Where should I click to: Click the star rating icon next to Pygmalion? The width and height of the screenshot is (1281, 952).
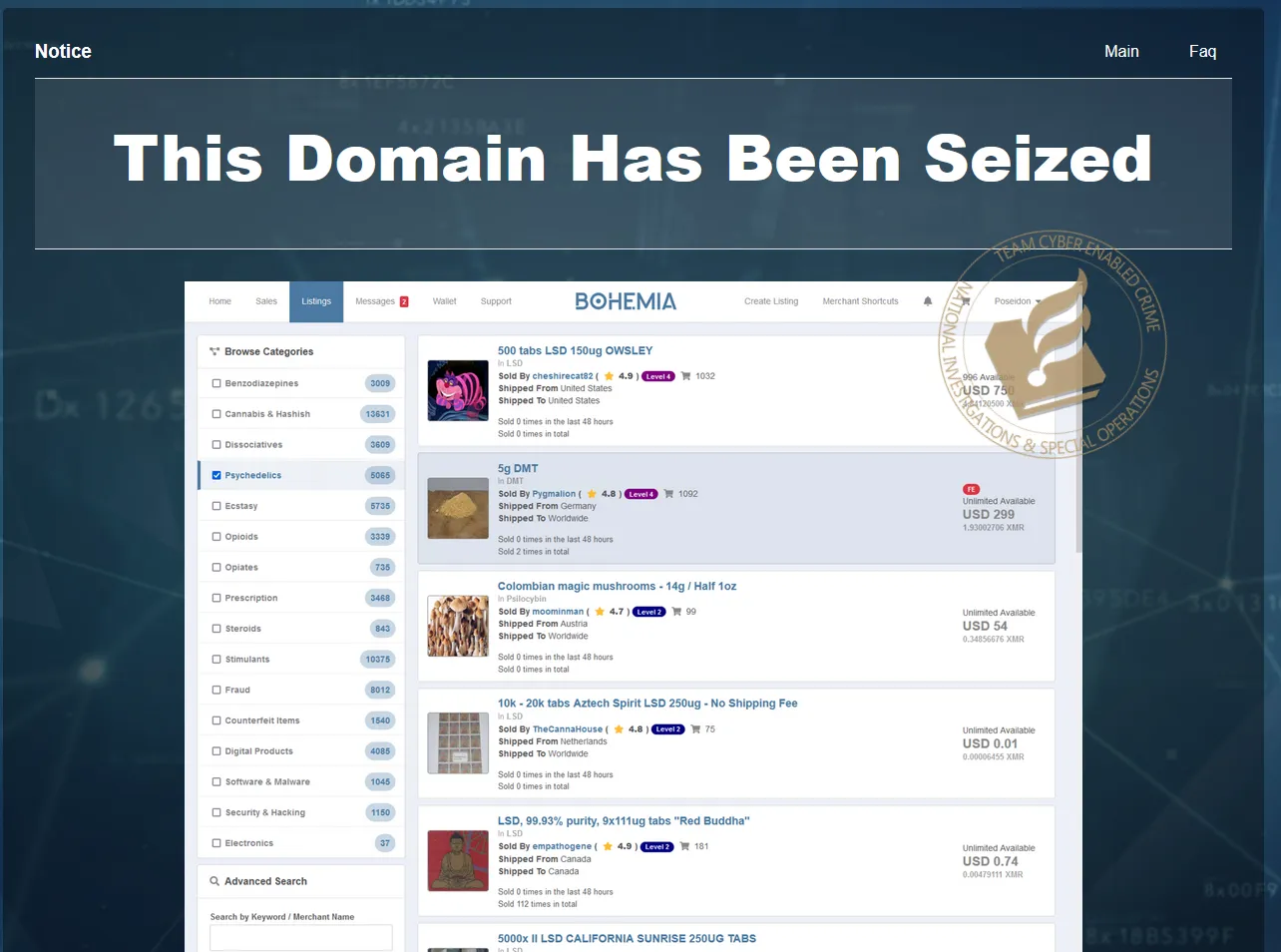pos(593,493)
